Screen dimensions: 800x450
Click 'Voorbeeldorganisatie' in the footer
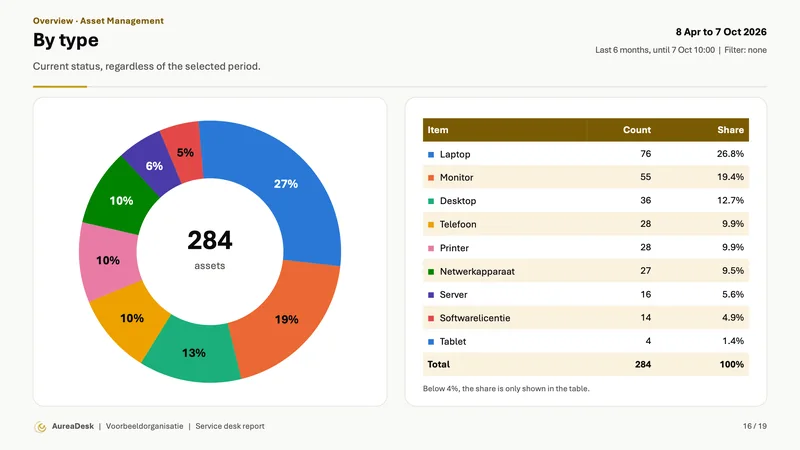(144, 427)
